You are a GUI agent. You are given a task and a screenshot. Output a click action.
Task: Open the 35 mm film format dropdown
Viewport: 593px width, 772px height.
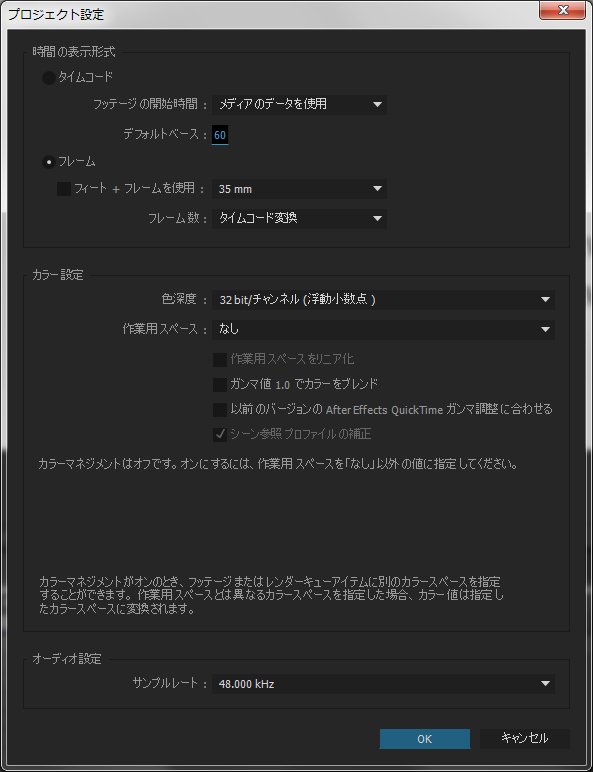299,189
